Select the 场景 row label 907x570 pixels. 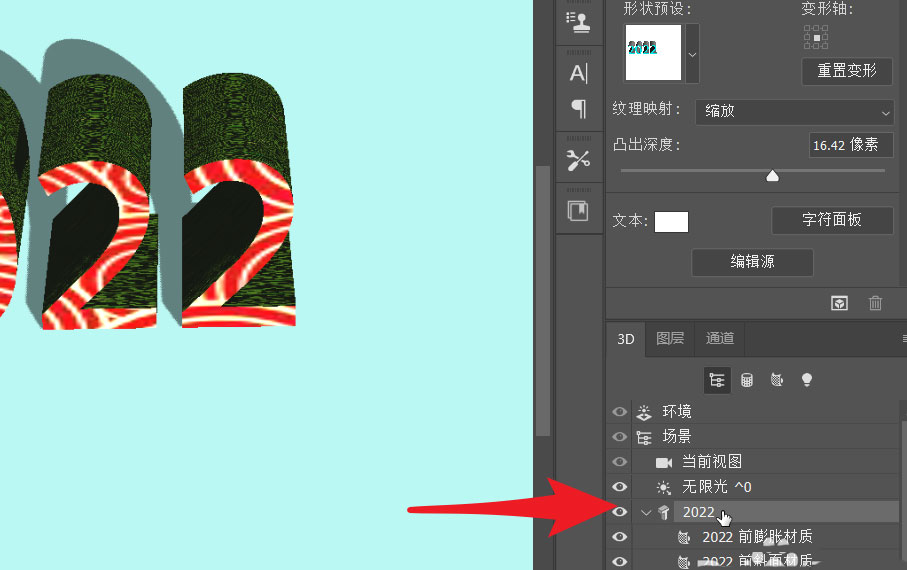point(677,436)
